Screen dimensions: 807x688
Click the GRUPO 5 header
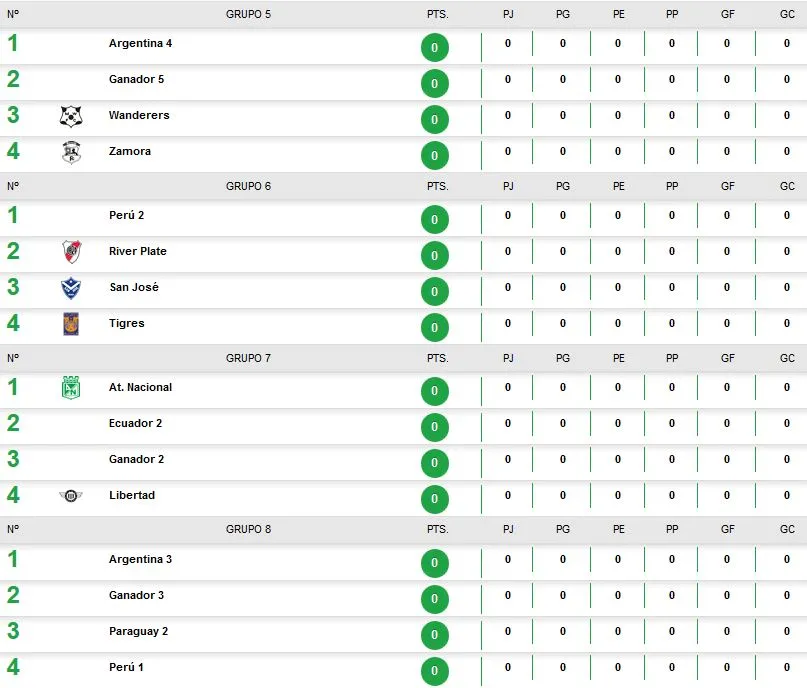click(248, 15)
